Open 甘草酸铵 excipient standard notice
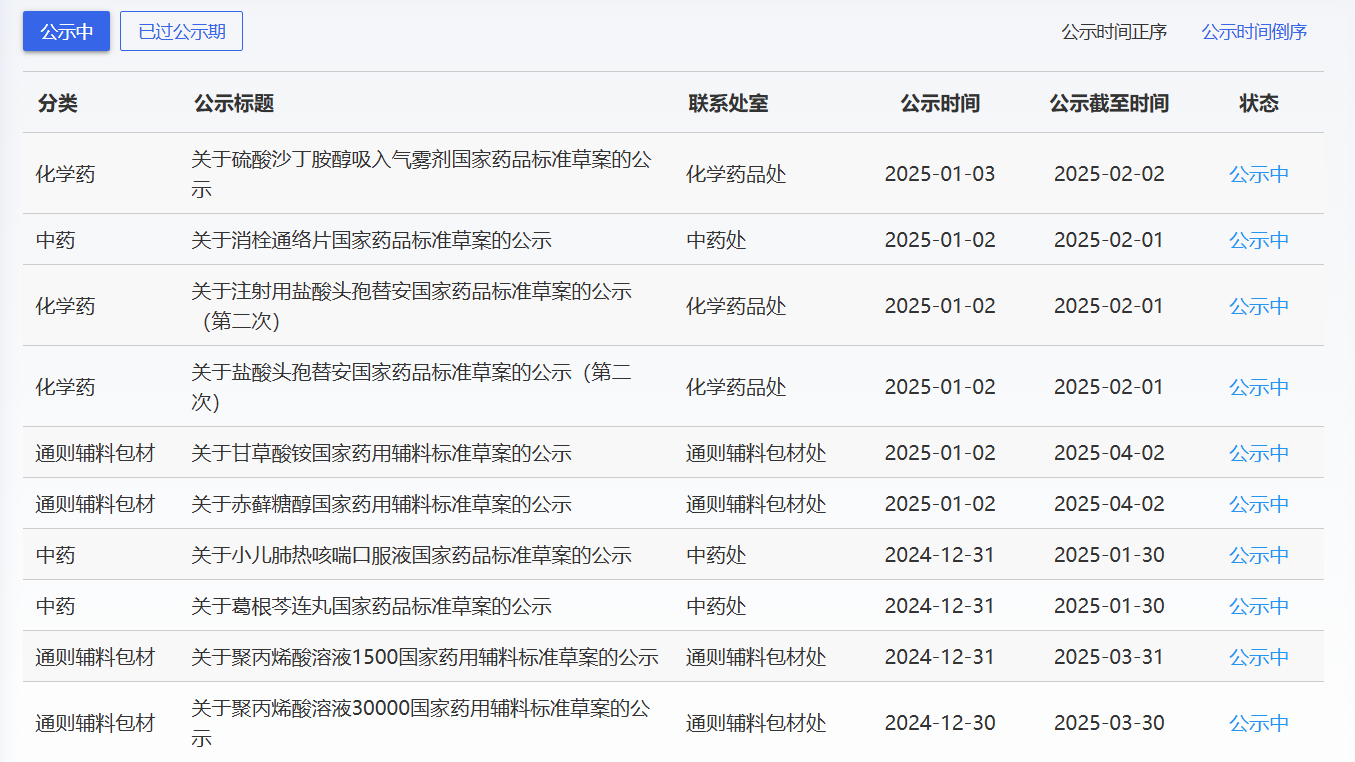The image size is (1355, 762). click(381, 453)
